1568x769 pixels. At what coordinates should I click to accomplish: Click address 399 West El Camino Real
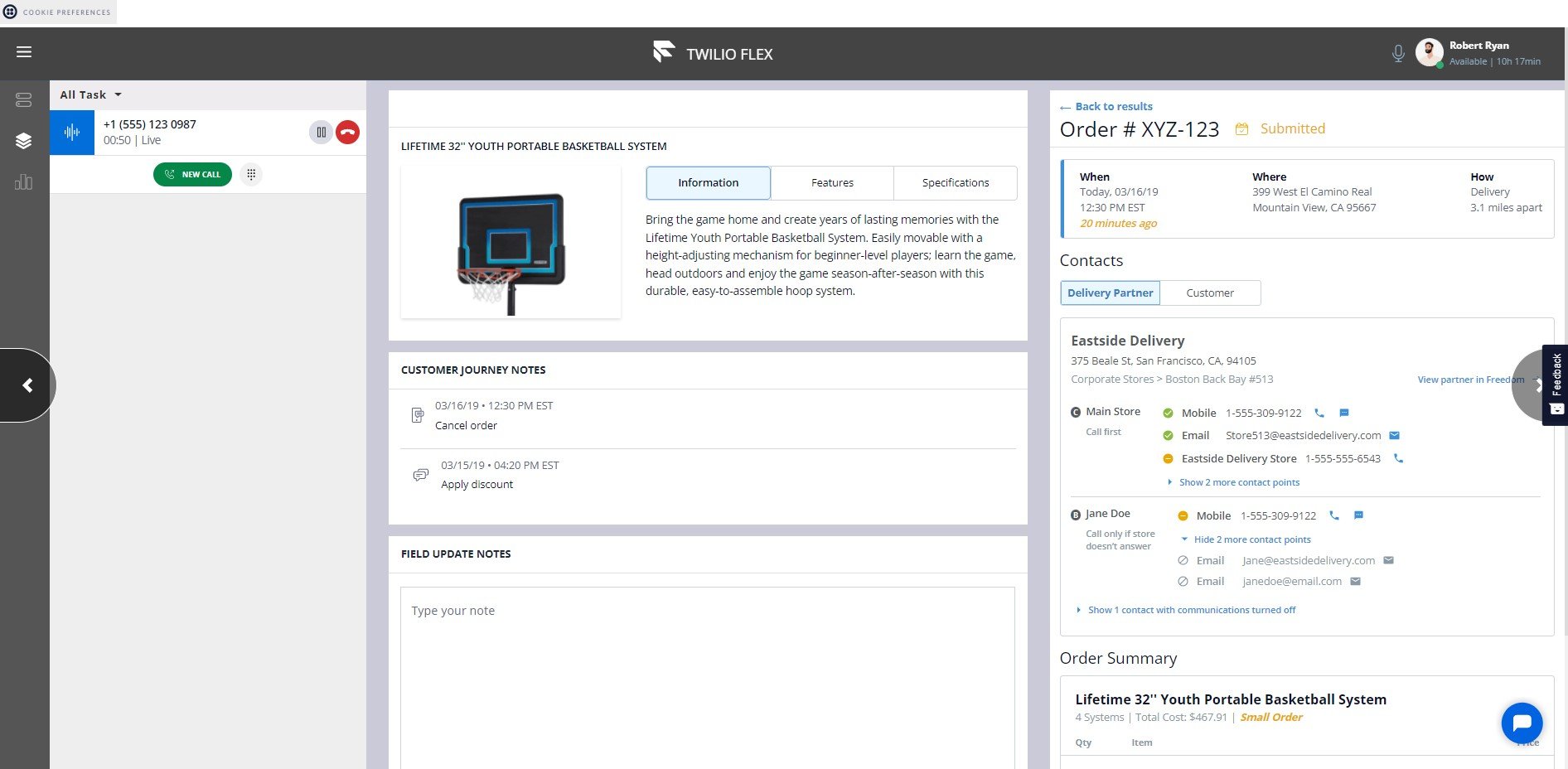(1312, 192)
